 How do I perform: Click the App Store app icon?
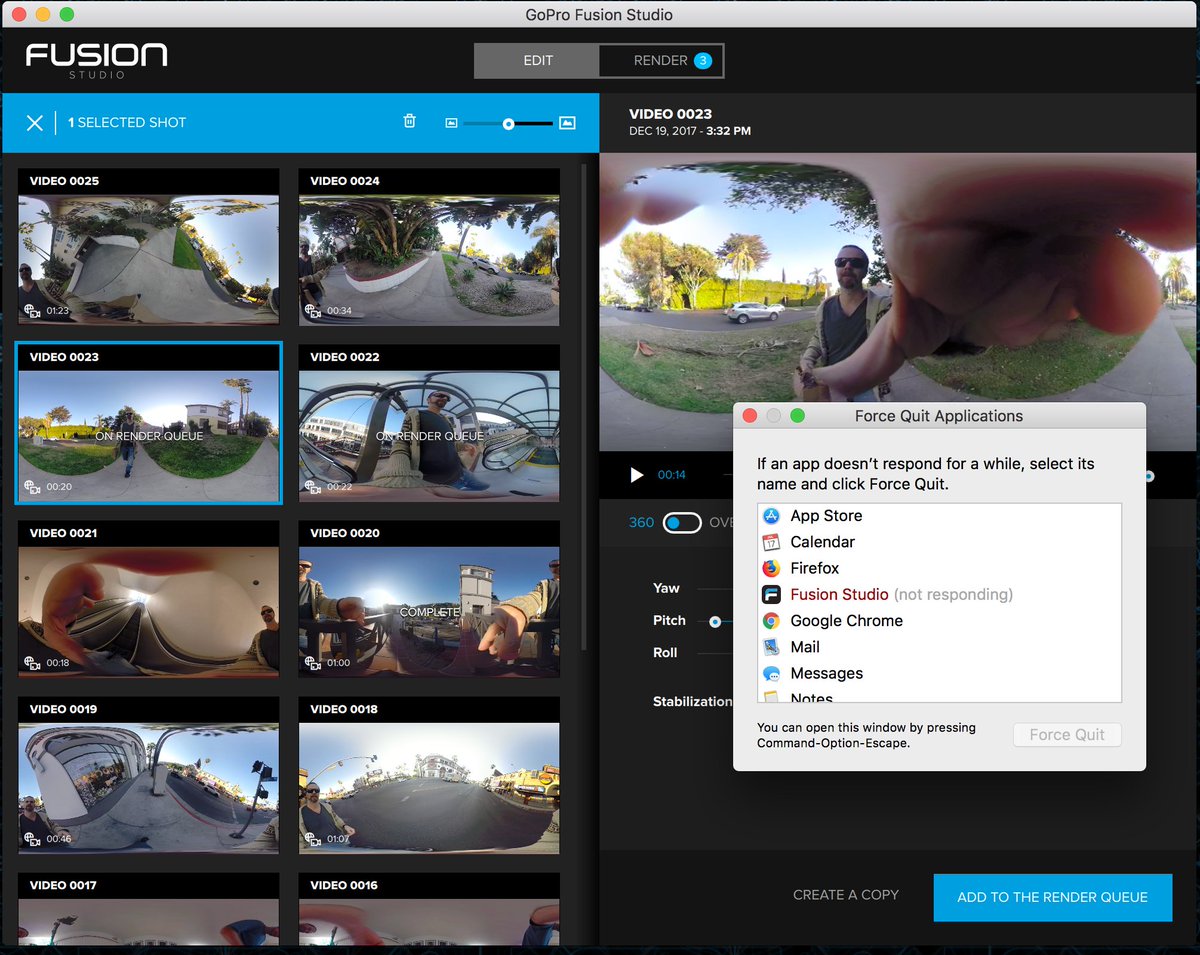771,516
